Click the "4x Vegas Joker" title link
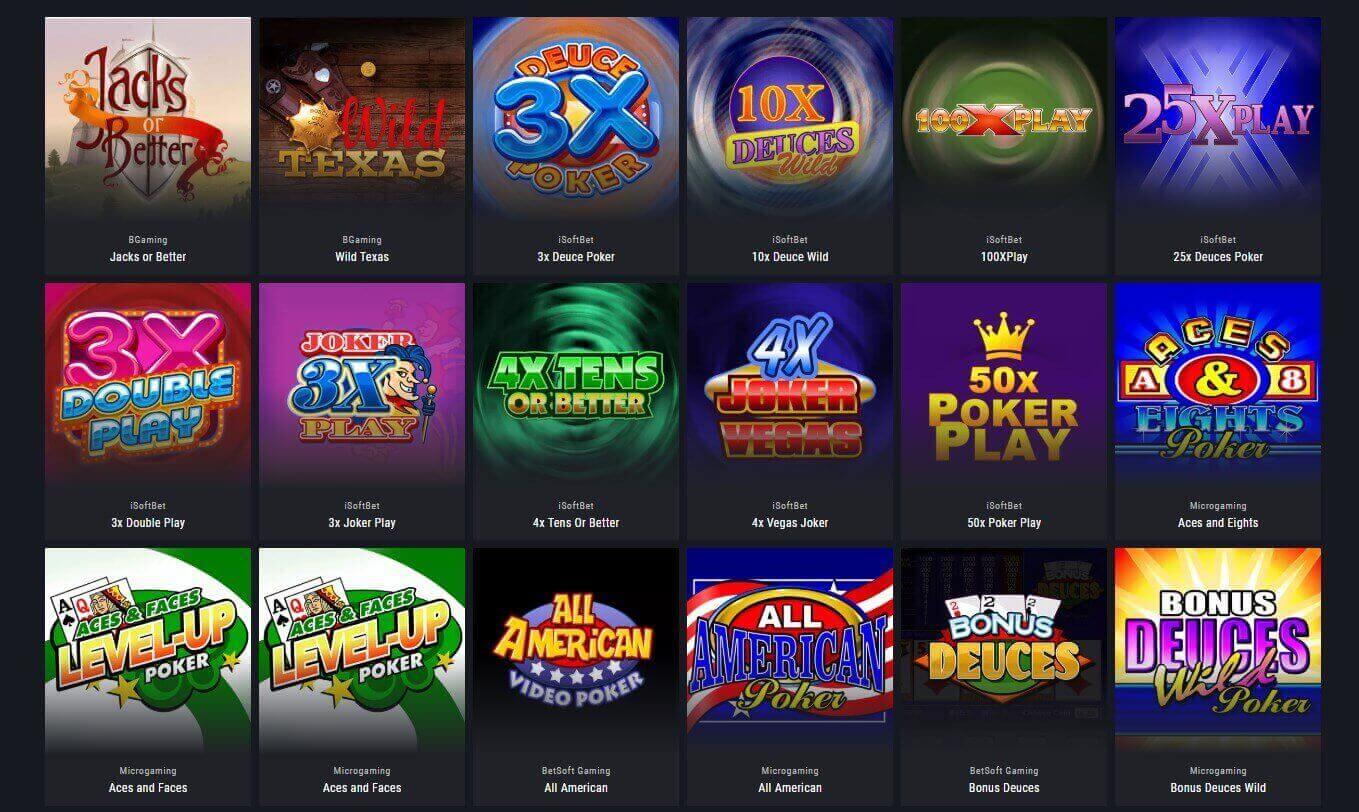Image resolution: width=1359 pixels, height=812 pixels. (x=790, y=523)
